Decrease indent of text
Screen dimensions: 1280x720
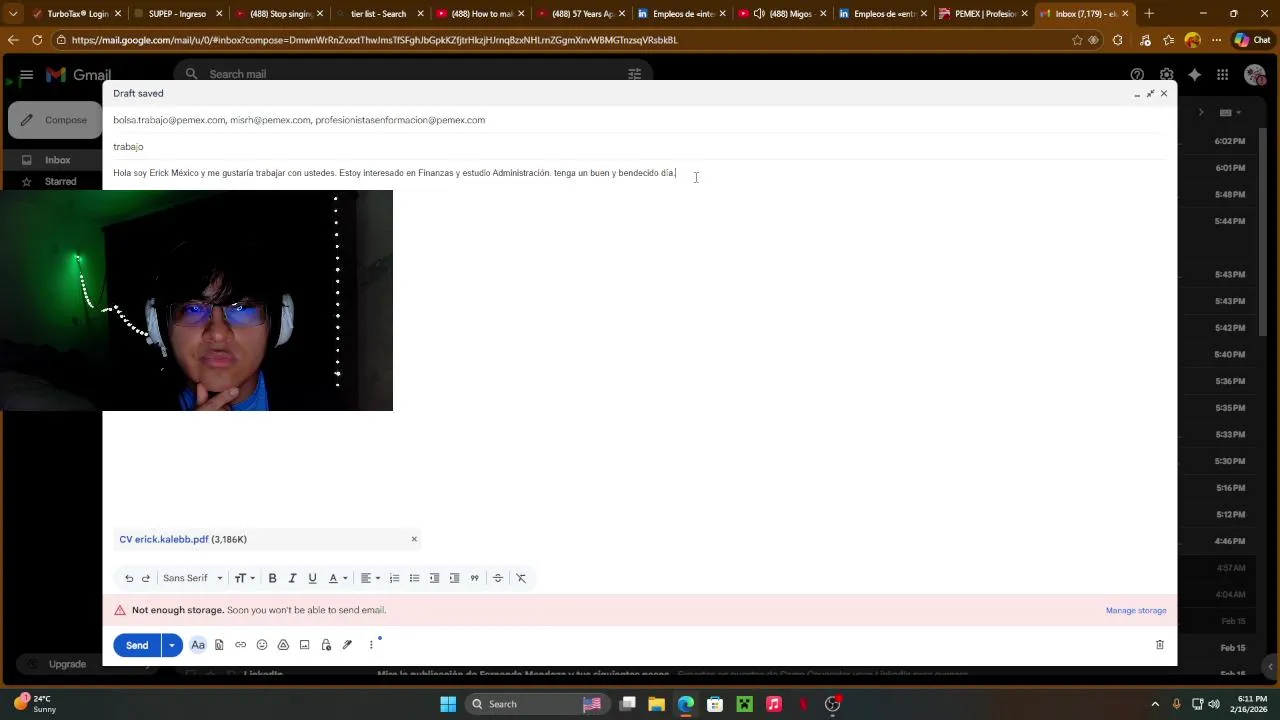tap(434, 578)
